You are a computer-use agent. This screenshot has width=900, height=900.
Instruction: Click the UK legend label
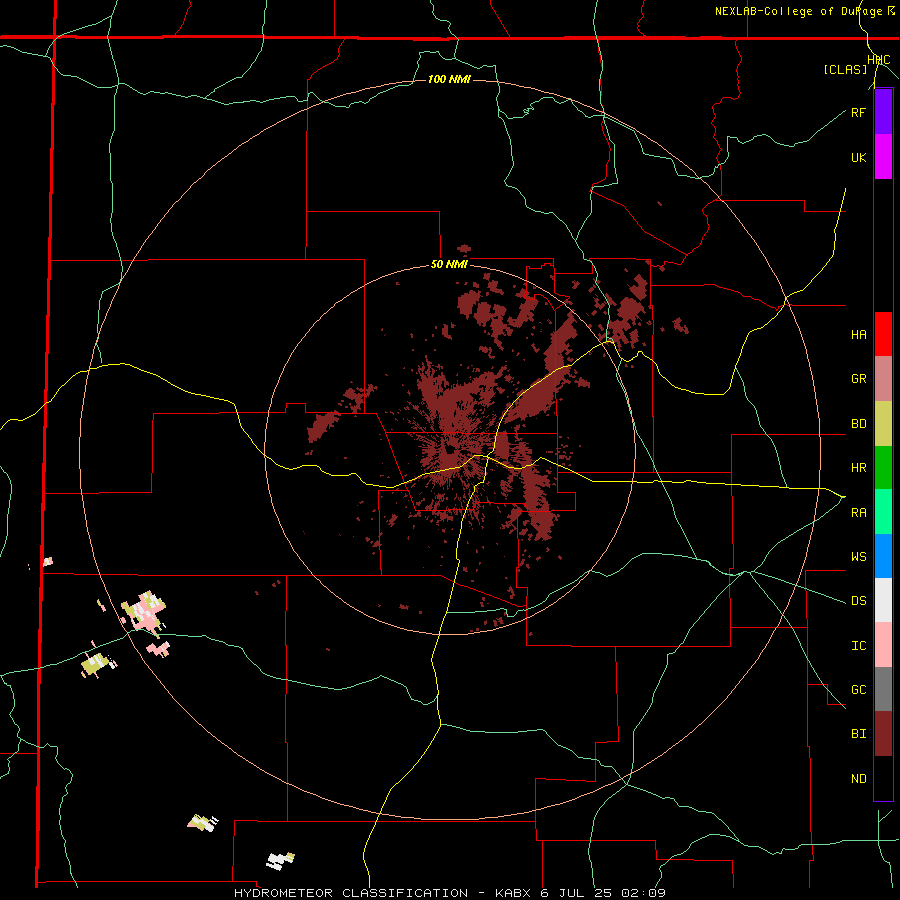point(859,157)
